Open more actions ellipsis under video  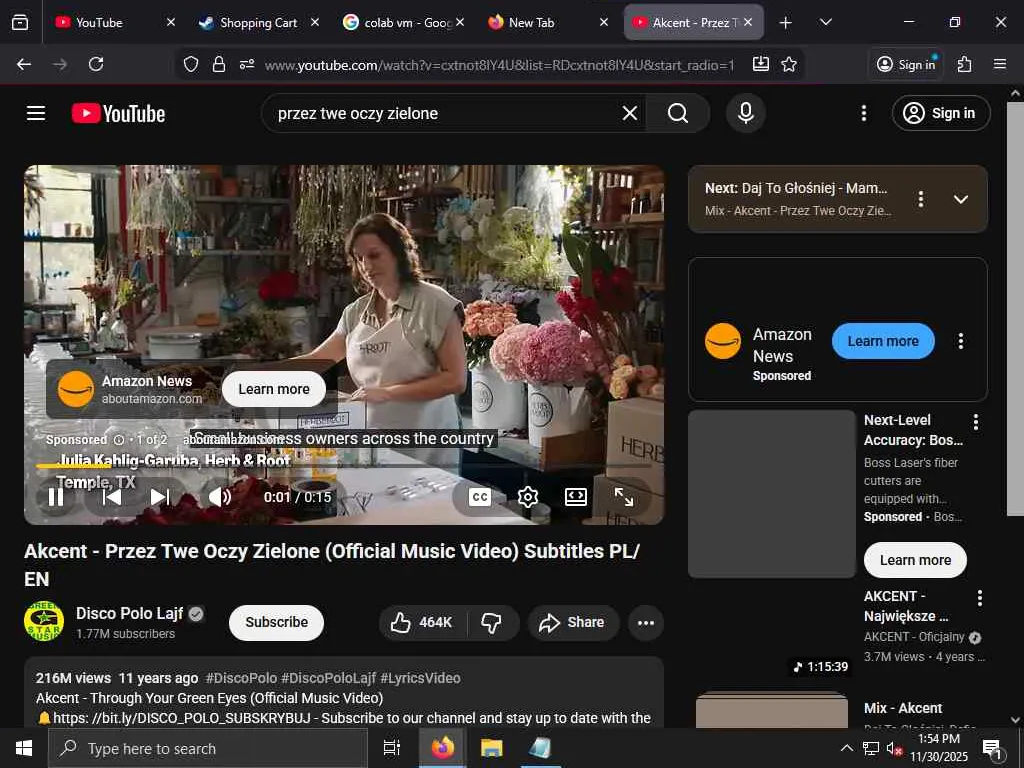tap(646, 622)
